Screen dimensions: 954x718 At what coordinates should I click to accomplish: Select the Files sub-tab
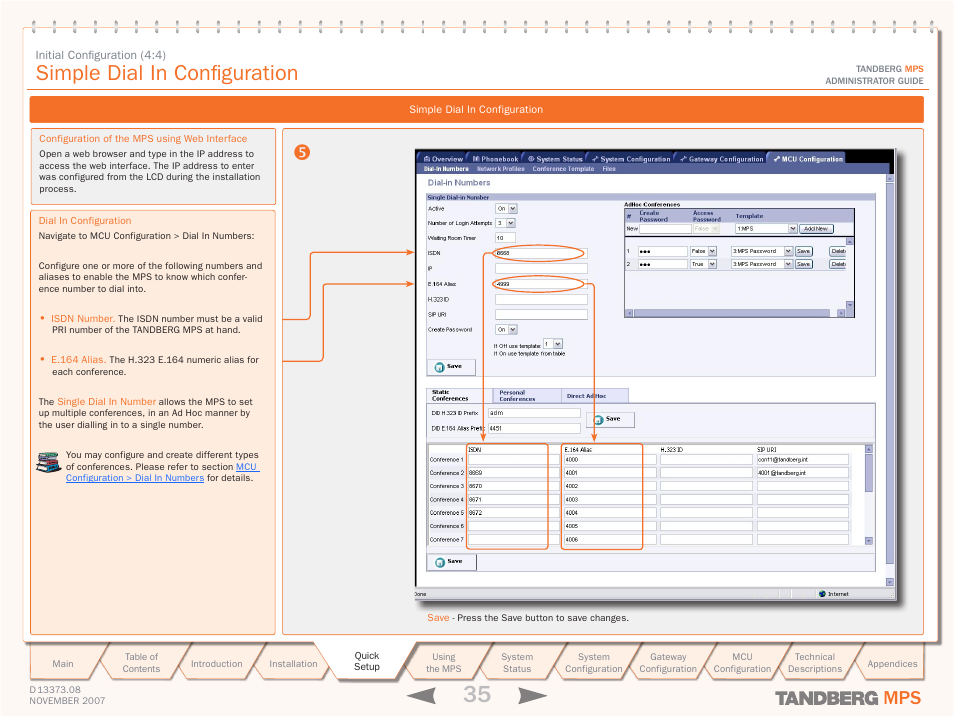609,169
